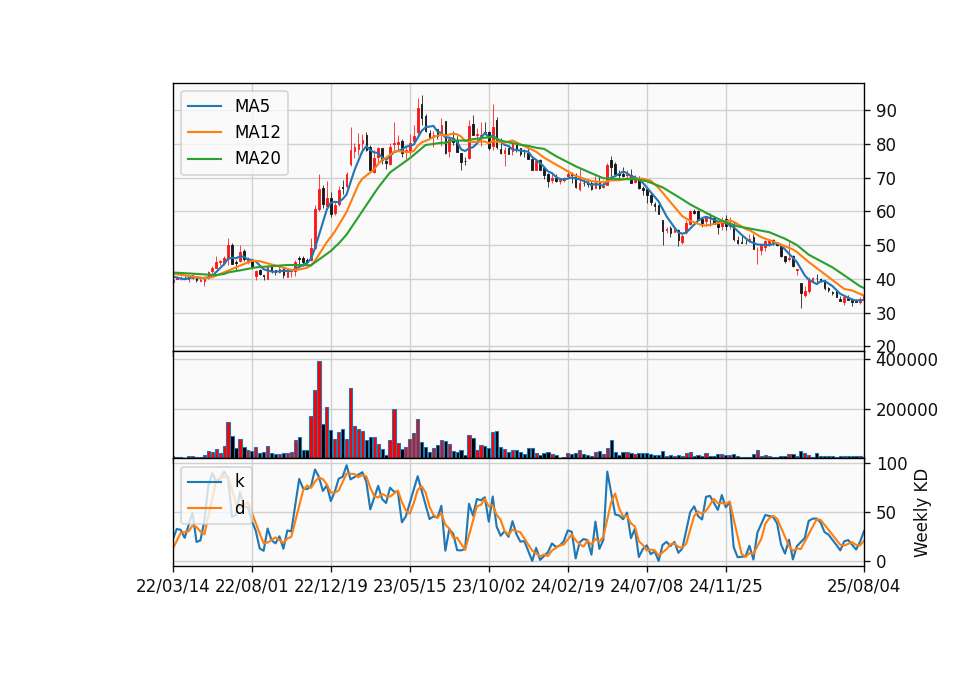Click the 90 price axis label
Viewport: 960px width, 690px height.
886,111
